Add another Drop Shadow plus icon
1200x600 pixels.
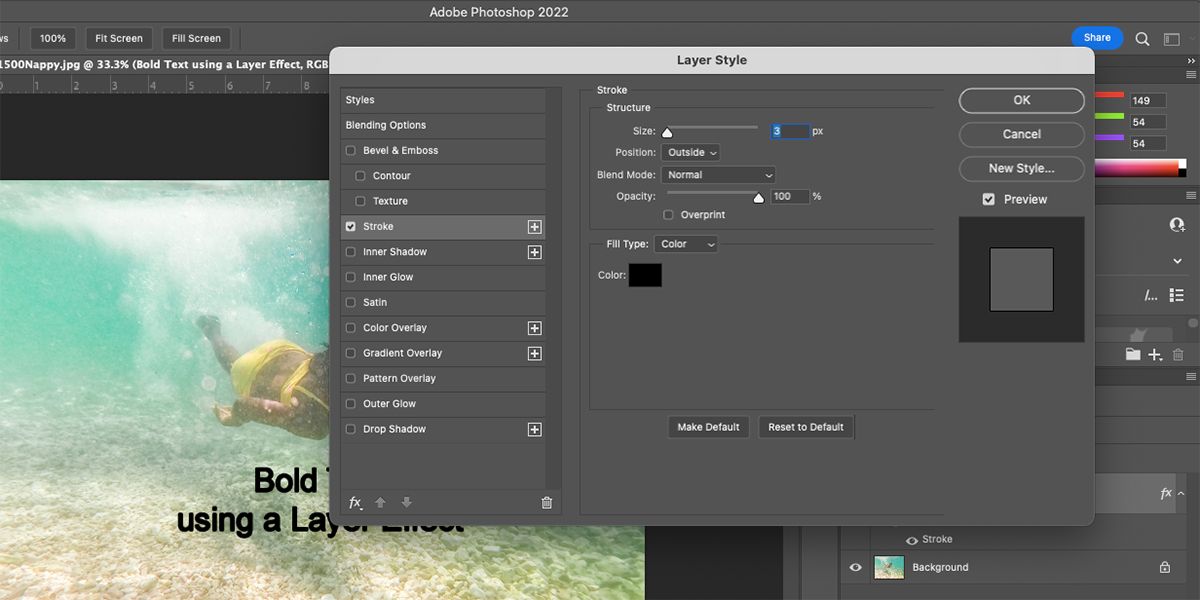coord(534,429)
